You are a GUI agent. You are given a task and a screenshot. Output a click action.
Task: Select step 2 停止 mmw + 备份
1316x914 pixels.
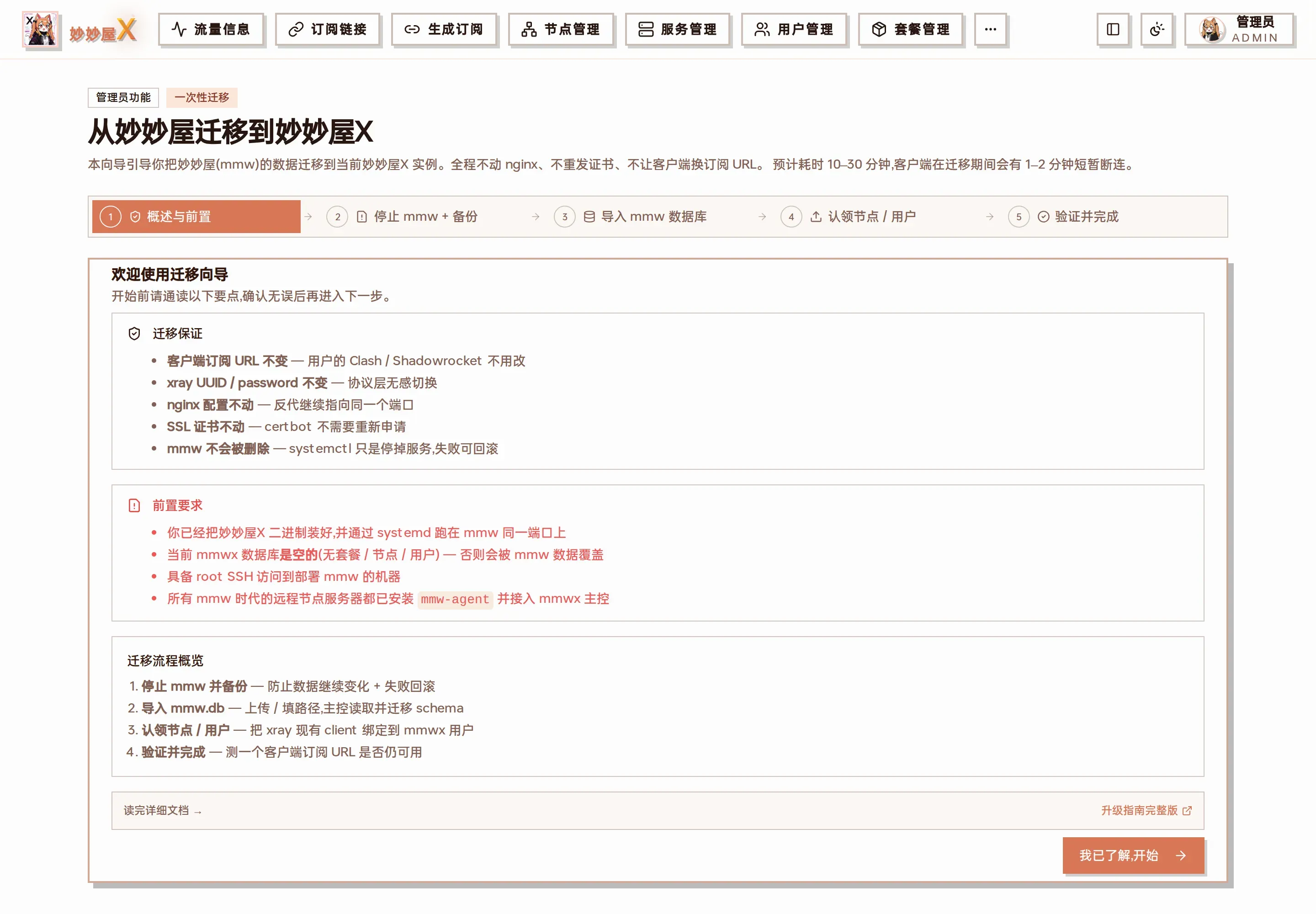point(424,217)
